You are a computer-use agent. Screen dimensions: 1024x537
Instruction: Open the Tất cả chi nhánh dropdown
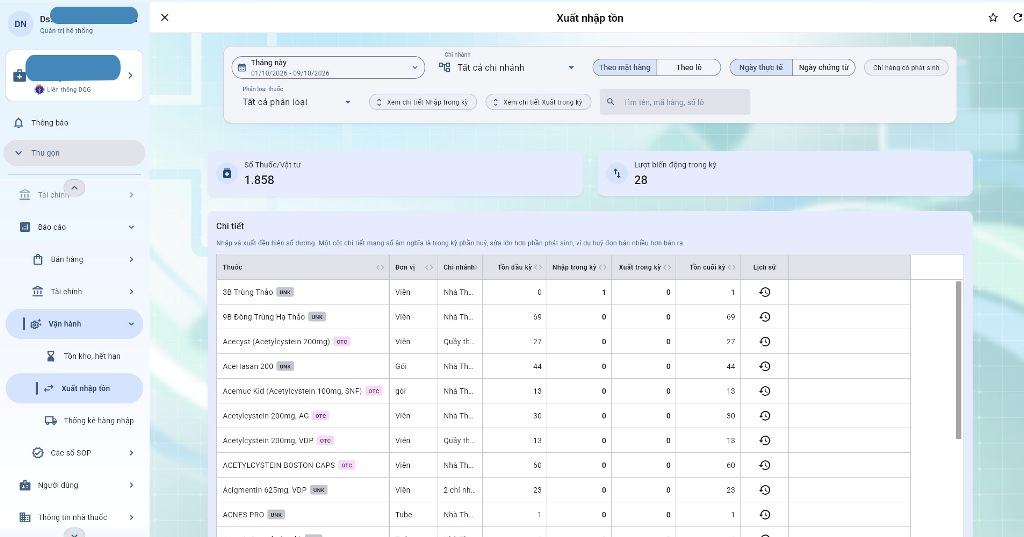point(507,67)
